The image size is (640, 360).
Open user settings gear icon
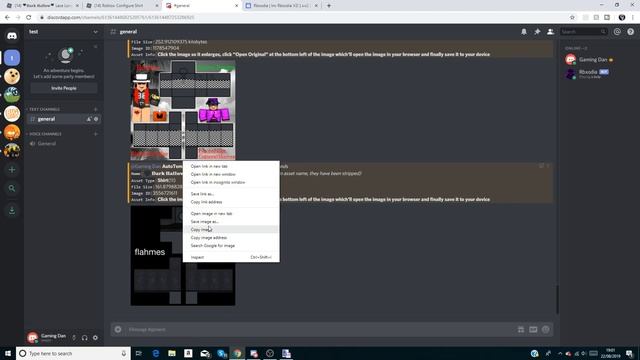[95, 338]
